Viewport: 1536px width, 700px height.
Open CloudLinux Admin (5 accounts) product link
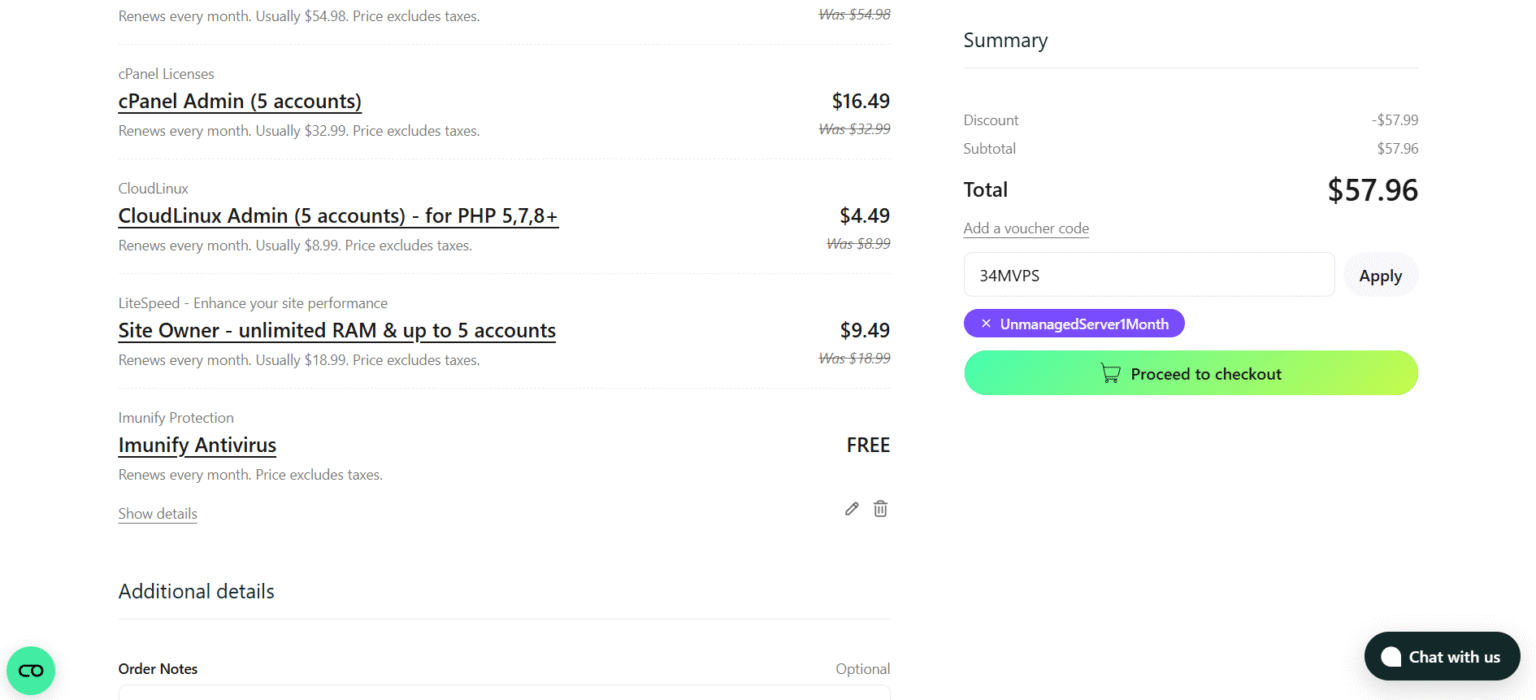point(338,216)
